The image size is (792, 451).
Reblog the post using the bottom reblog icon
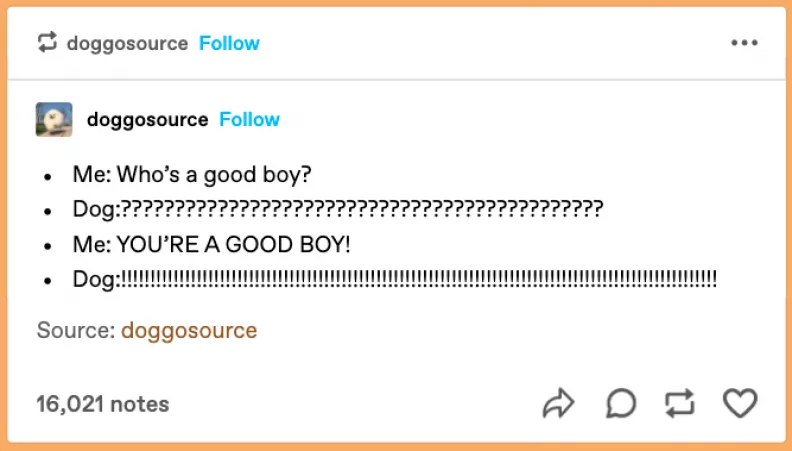tap(679, 403)
